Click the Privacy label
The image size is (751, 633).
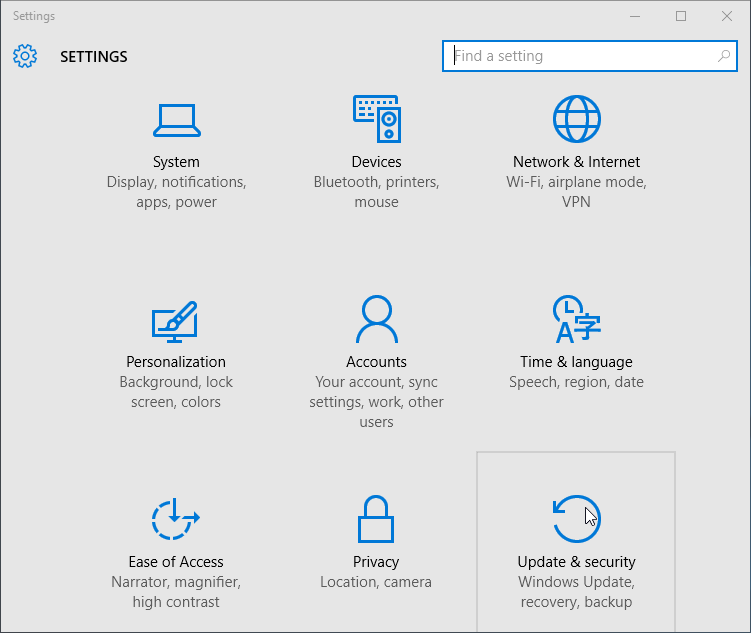[376, 562]
